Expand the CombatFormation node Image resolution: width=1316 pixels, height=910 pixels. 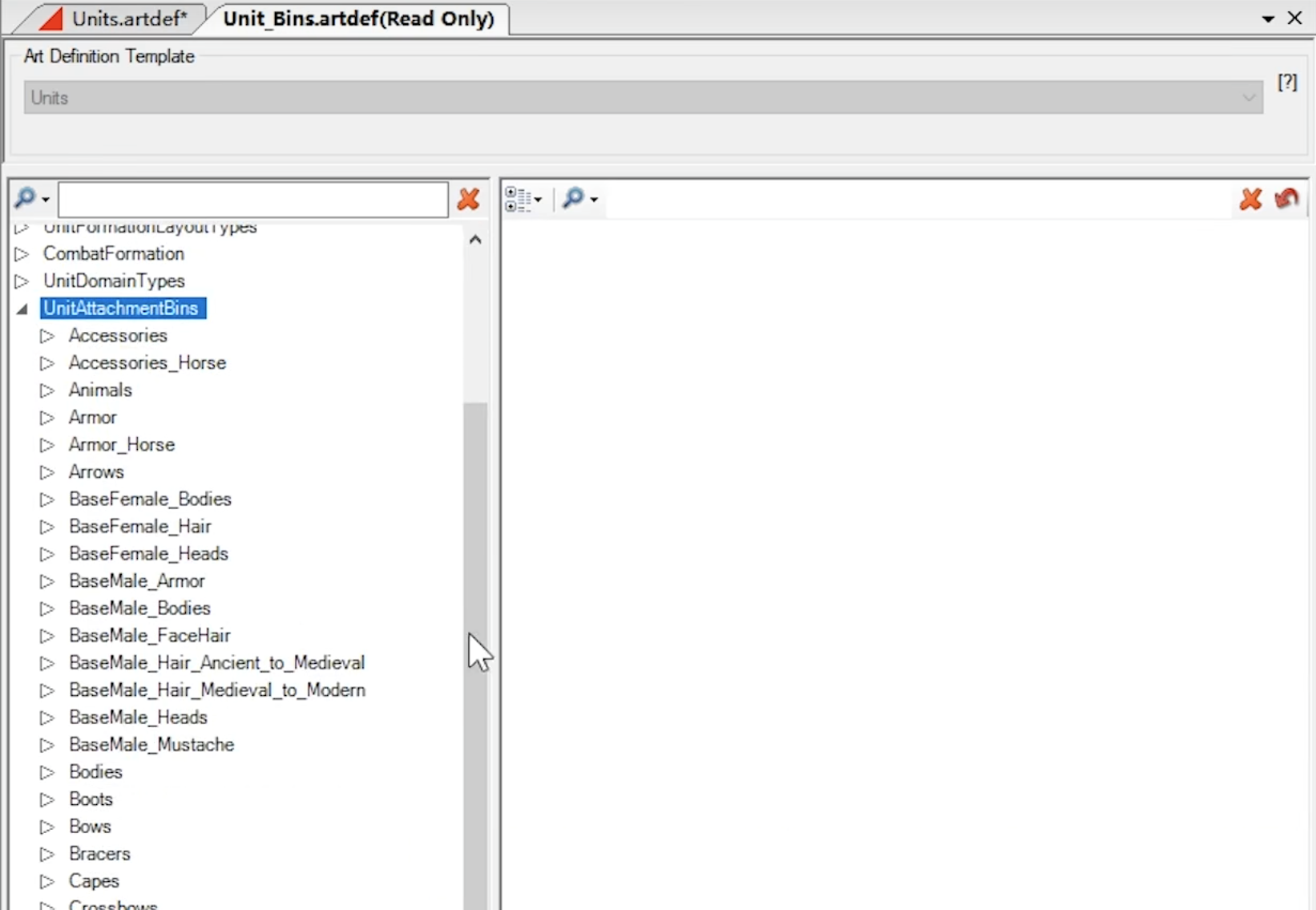22,254
